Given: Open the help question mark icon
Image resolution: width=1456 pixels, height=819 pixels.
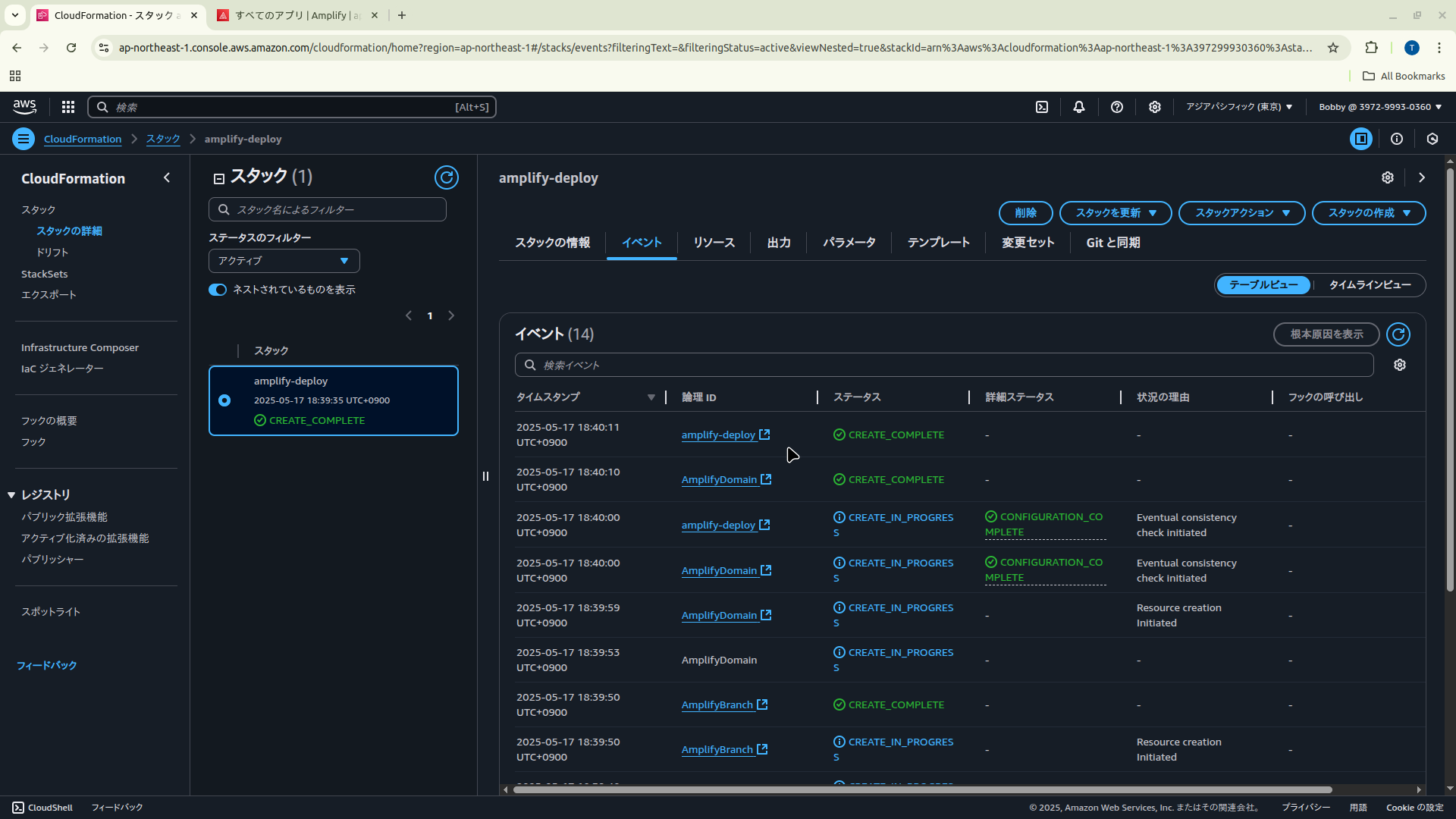Looking at the screenshot, I should point(1116,107).
